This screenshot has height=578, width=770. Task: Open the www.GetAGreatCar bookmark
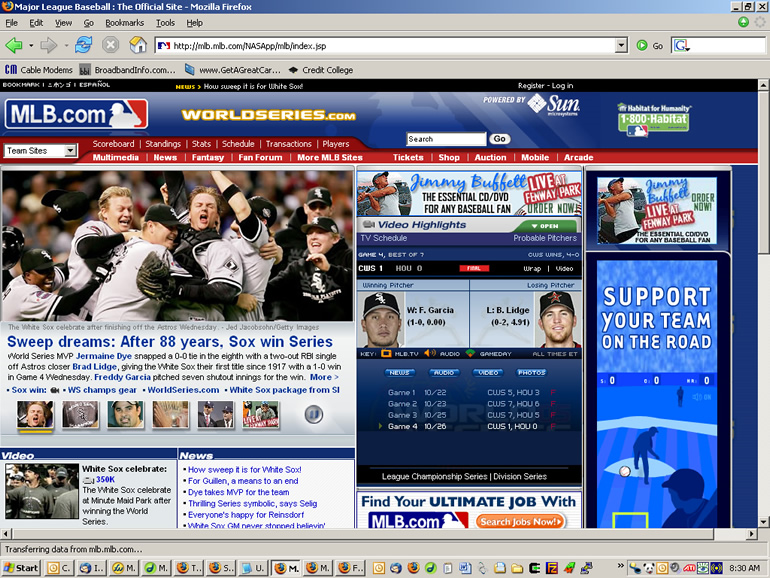click(x=232, y=70)
